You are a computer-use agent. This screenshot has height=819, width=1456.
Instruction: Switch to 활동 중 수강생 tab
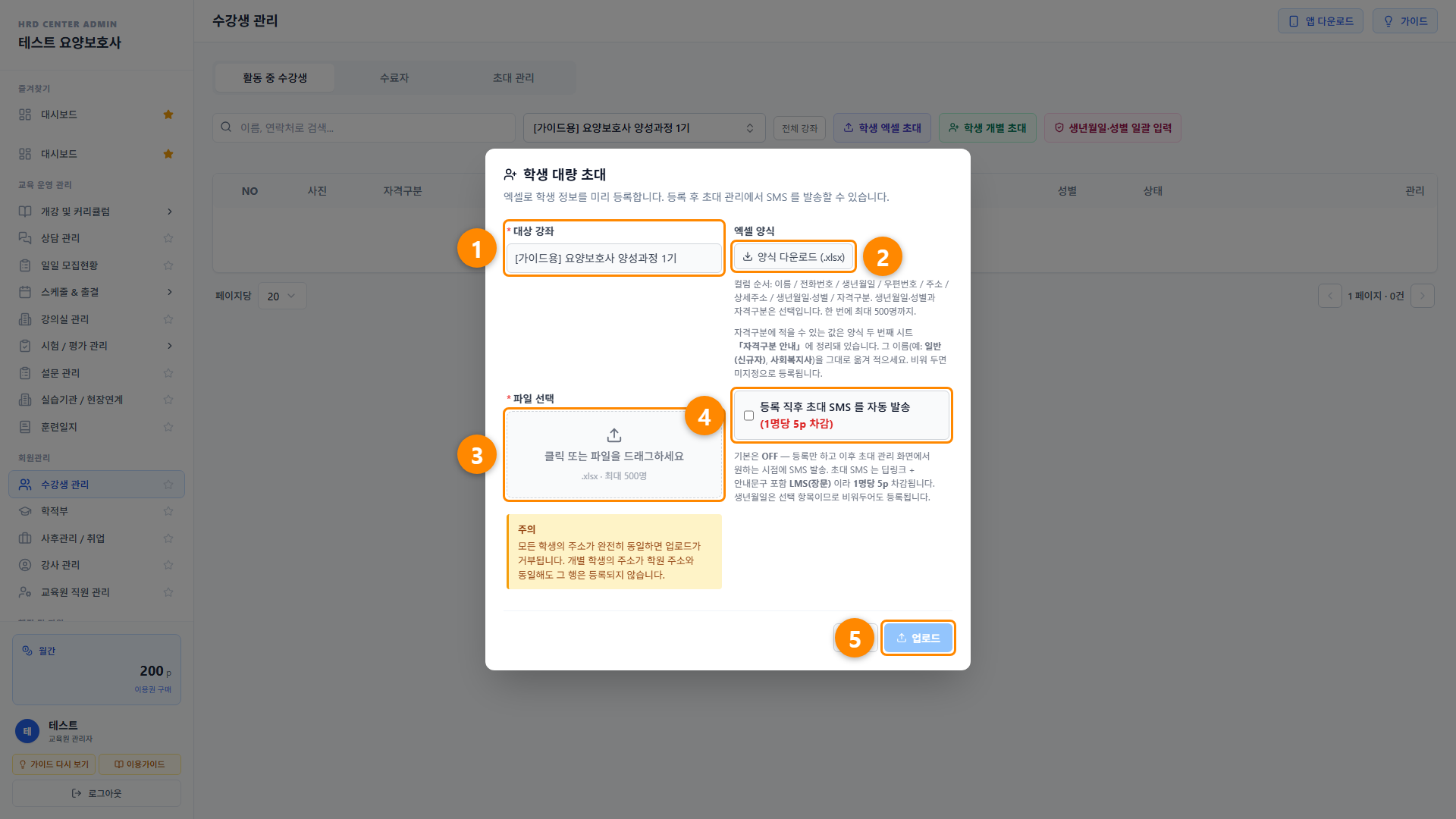coord(275,78)
